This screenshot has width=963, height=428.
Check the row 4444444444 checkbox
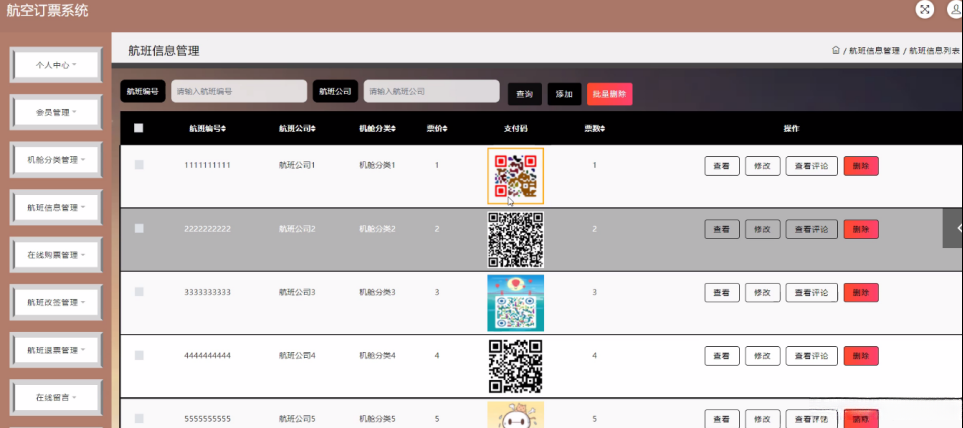click(139, 356)
